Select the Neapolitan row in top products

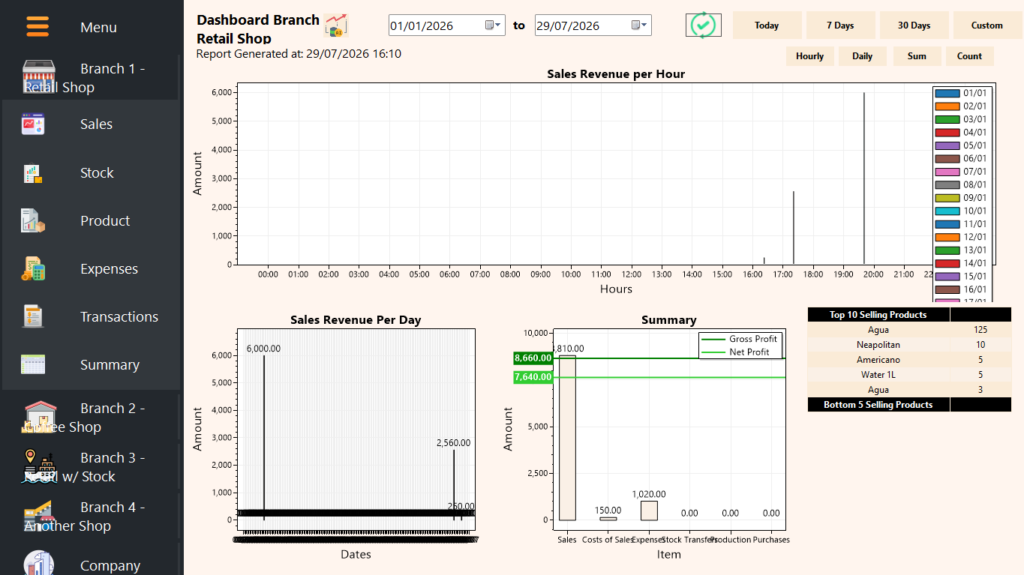tap(909, 345)
